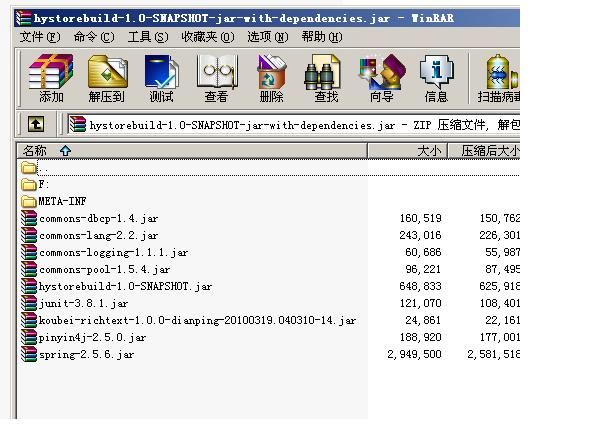
Task: Click the 解压到 (Extract To) toolbar icon
Action: (108, 72)
